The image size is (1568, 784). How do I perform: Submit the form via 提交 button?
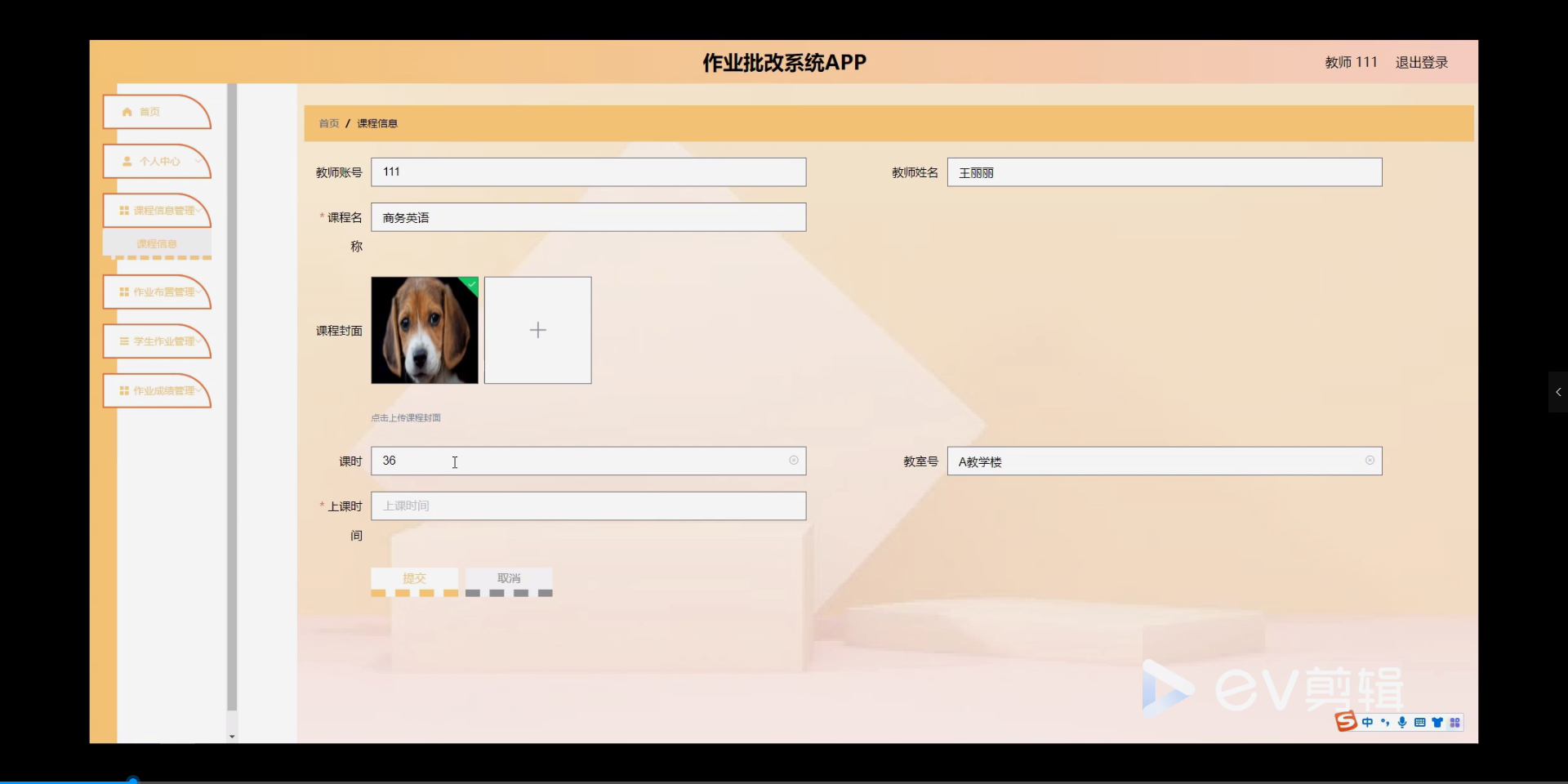414,577
